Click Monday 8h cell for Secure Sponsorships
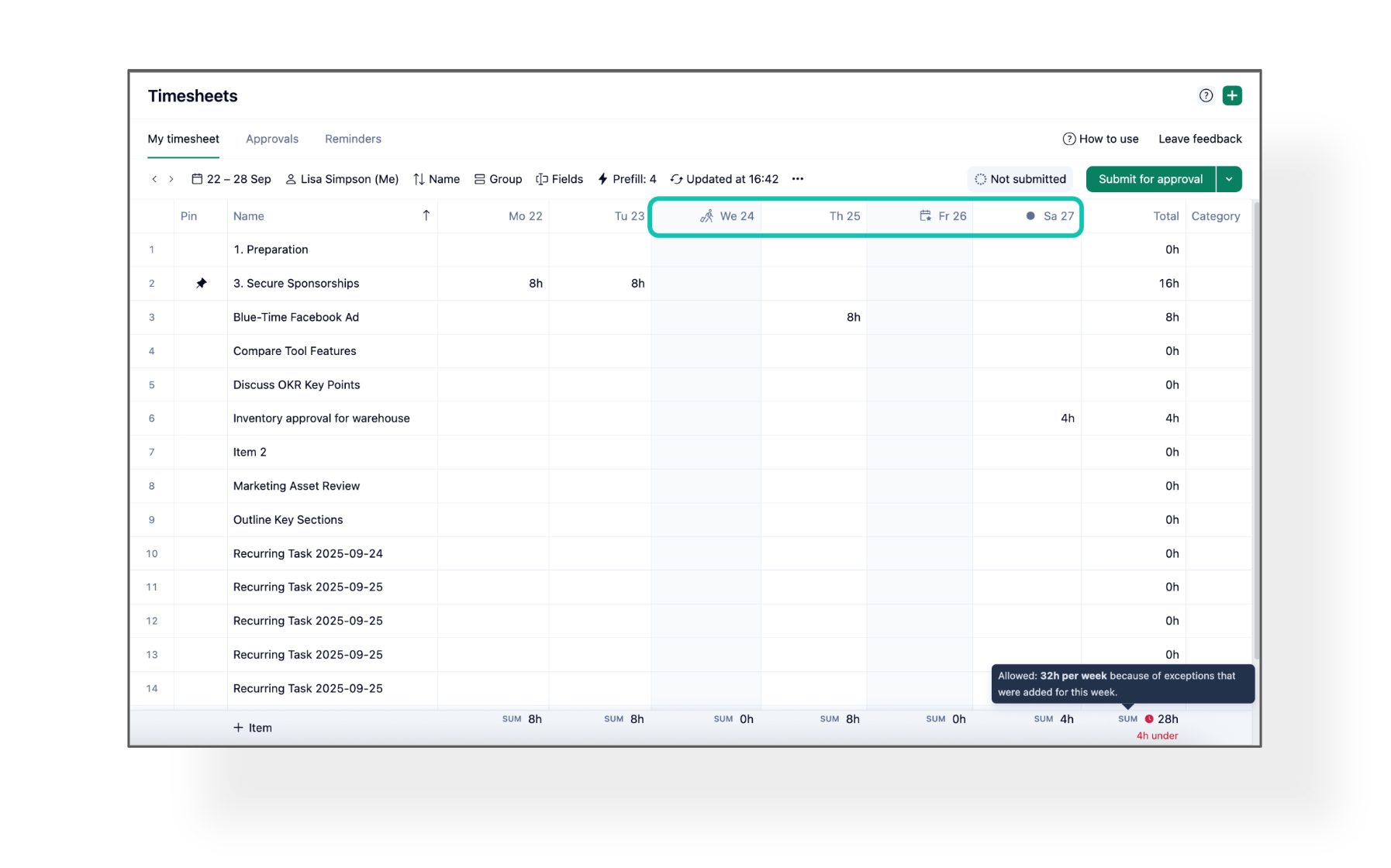Image resolution: width=1391 pixels, height=868 pixels. (x=493, y=284)
